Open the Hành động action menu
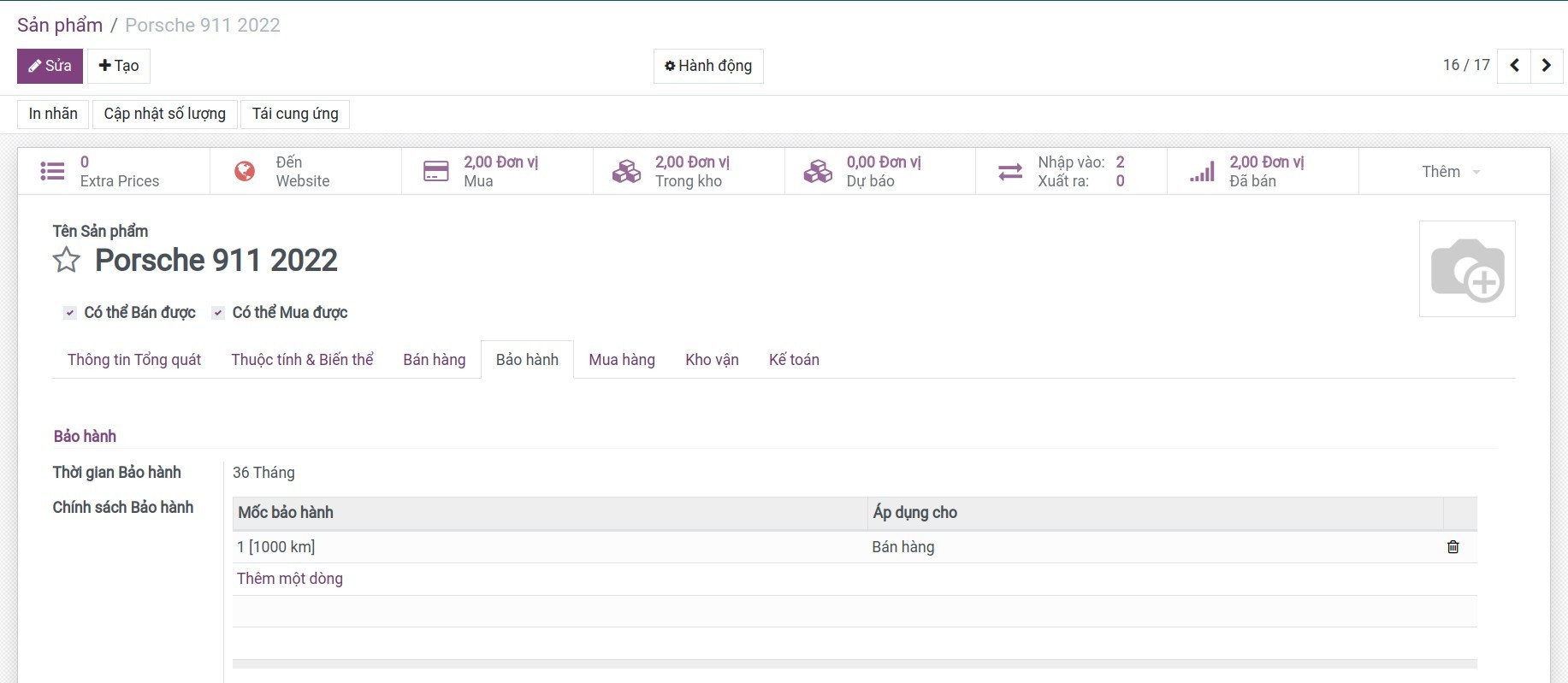Screen dimensions: 1568x683 tap(708, 66)
